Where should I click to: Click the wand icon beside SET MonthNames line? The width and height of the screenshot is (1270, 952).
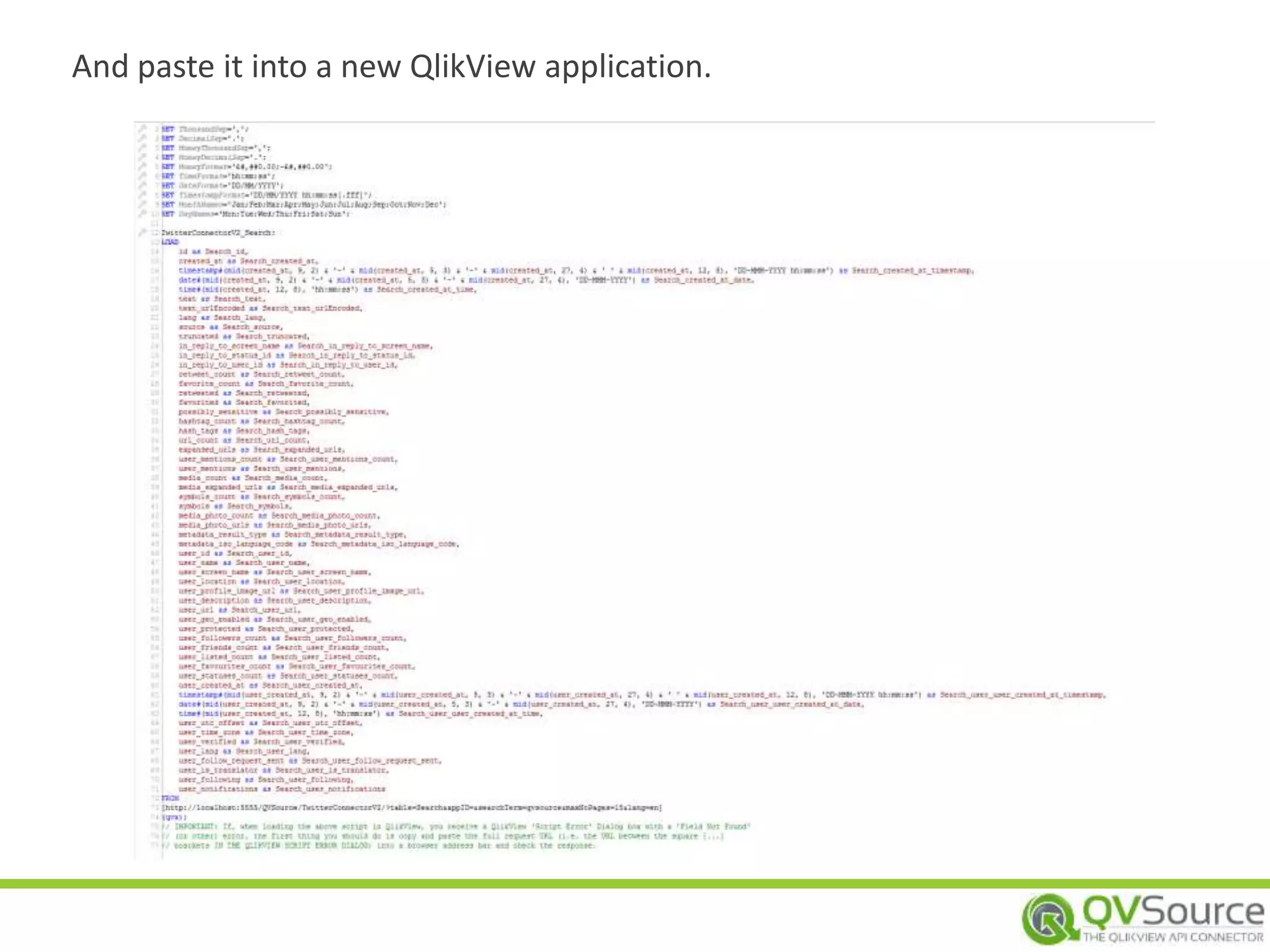[142, 204]
